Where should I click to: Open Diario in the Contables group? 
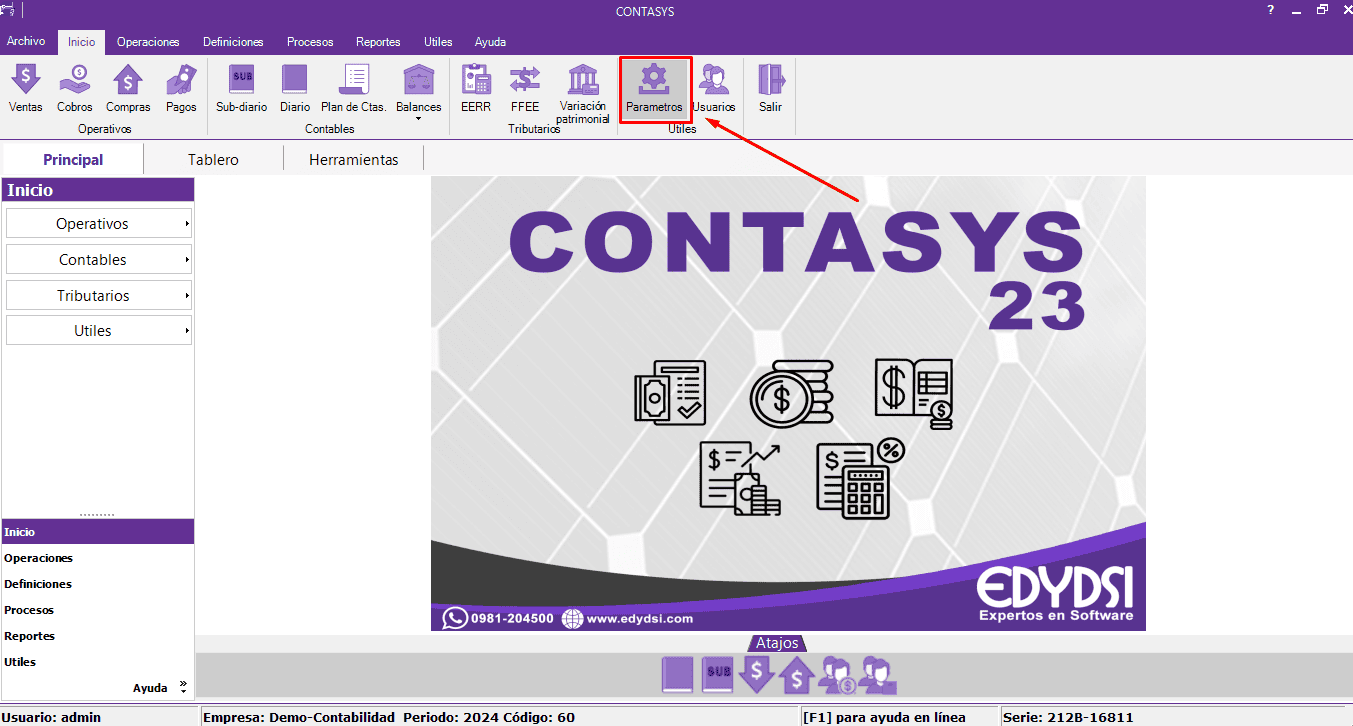pyautogui.click(x=294, y=88)
